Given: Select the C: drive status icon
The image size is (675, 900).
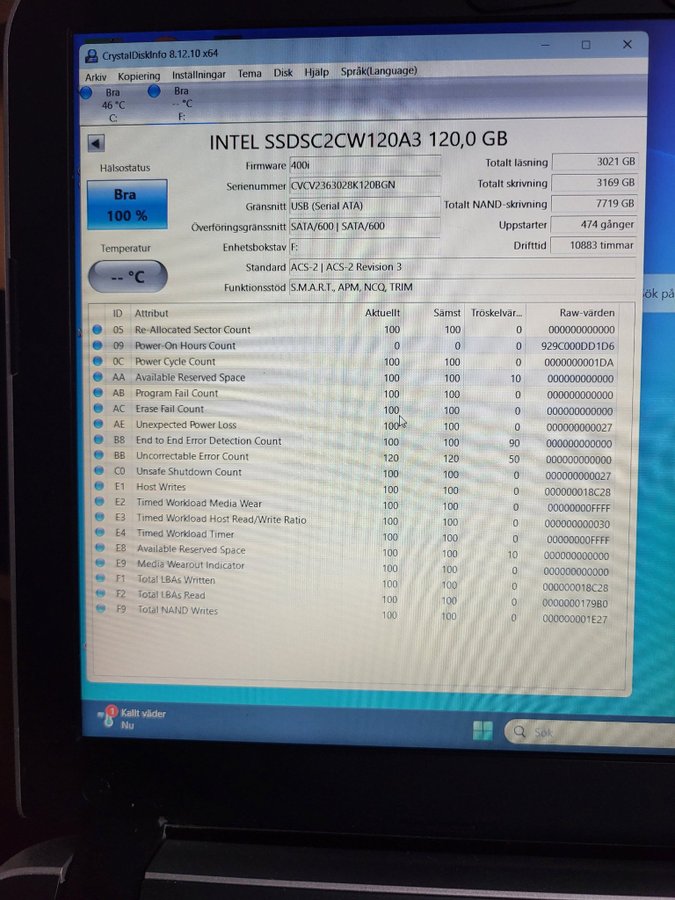Looking at the screenshot, I should click(x=87, y=93).
